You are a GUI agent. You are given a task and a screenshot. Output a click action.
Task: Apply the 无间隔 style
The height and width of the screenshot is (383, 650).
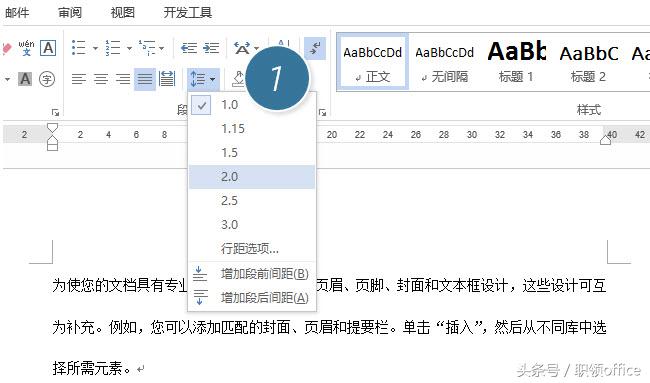(x=444, y=62)
